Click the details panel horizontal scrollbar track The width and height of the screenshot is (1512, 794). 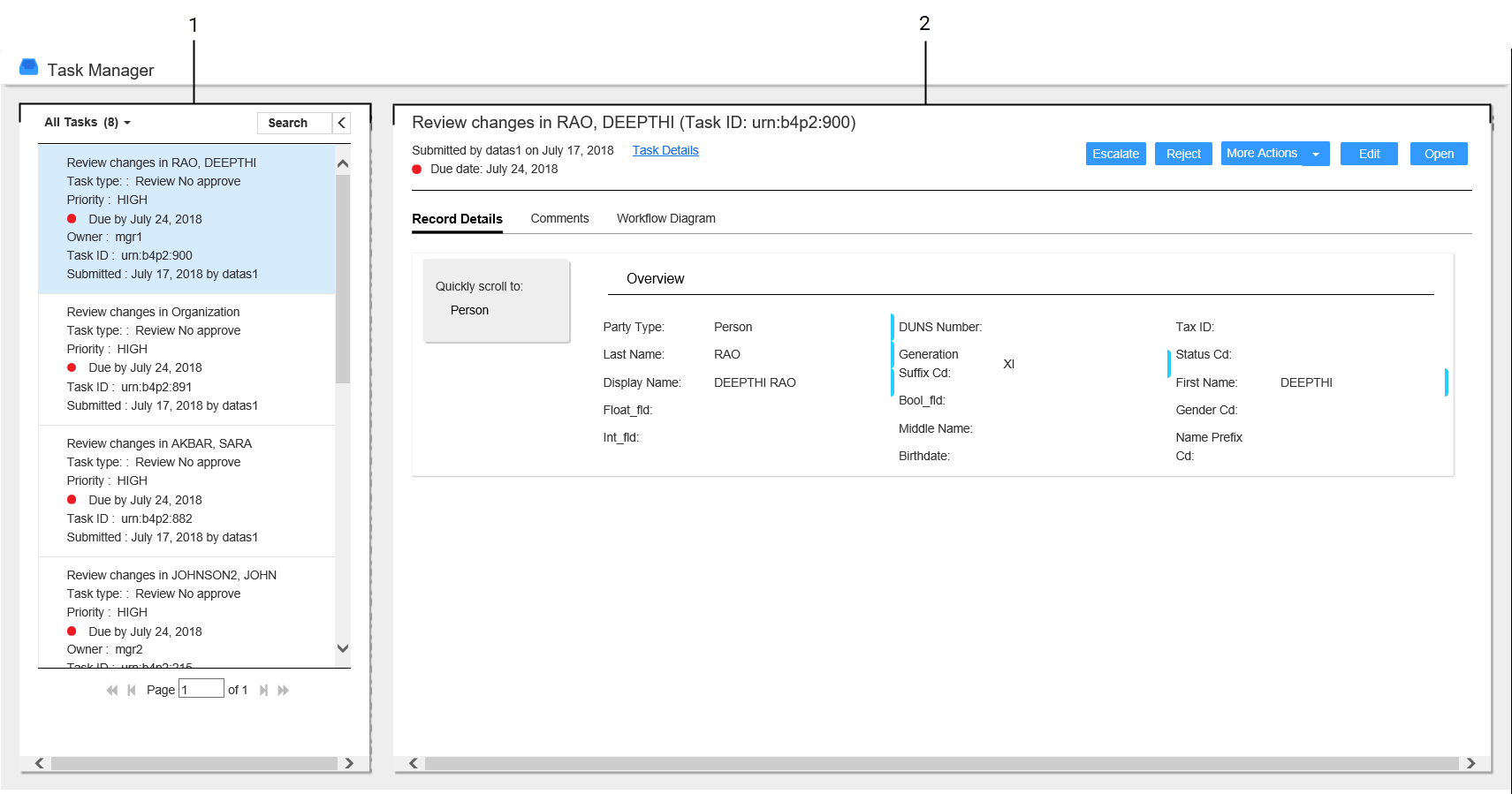coord(941,763)
